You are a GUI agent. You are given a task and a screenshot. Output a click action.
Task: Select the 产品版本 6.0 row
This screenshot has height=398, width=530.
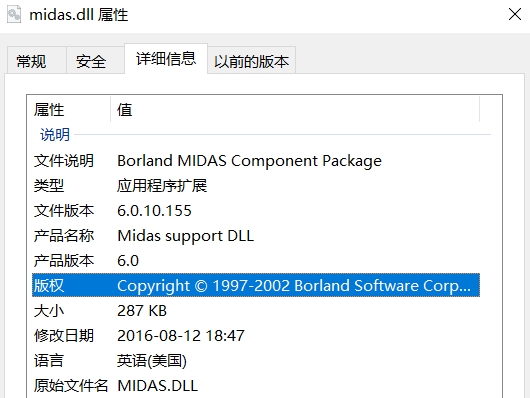click(x=256, y=261)
